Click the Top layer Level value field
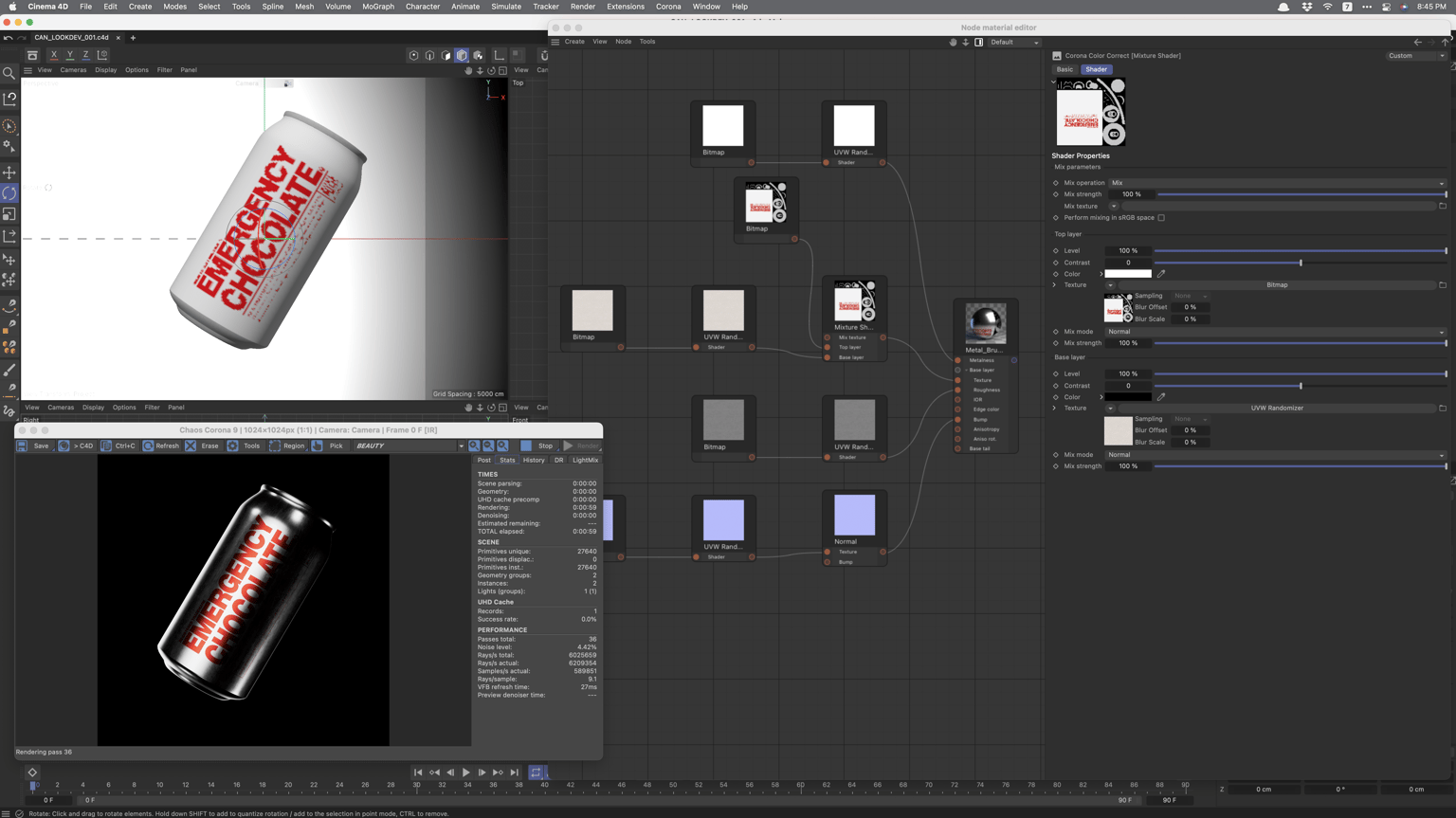Image resolution: width=1456 pixels, height=818 pixels. coord(1128,251)
